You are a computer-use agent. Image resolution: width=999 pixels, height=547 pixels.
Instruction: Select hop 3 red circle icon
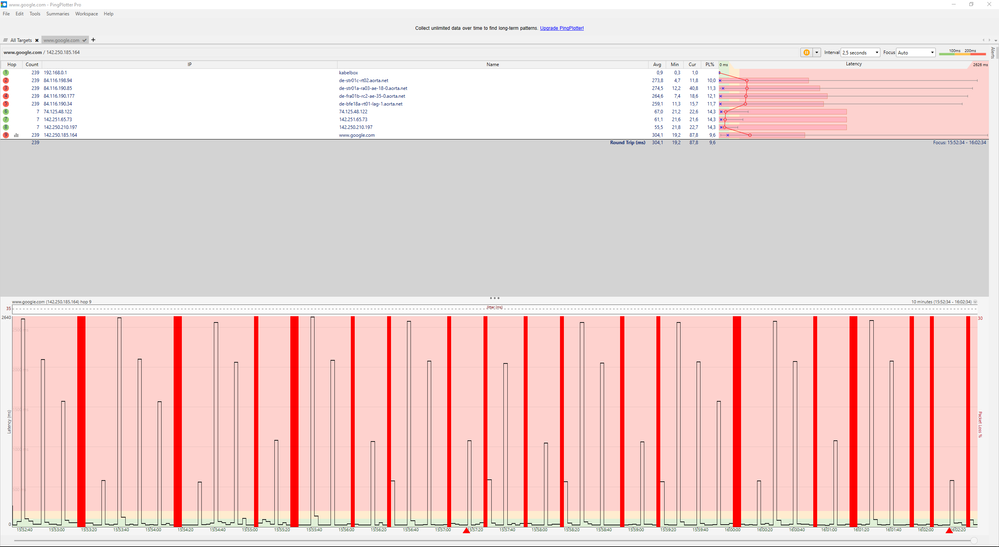[x=6, y=89]
